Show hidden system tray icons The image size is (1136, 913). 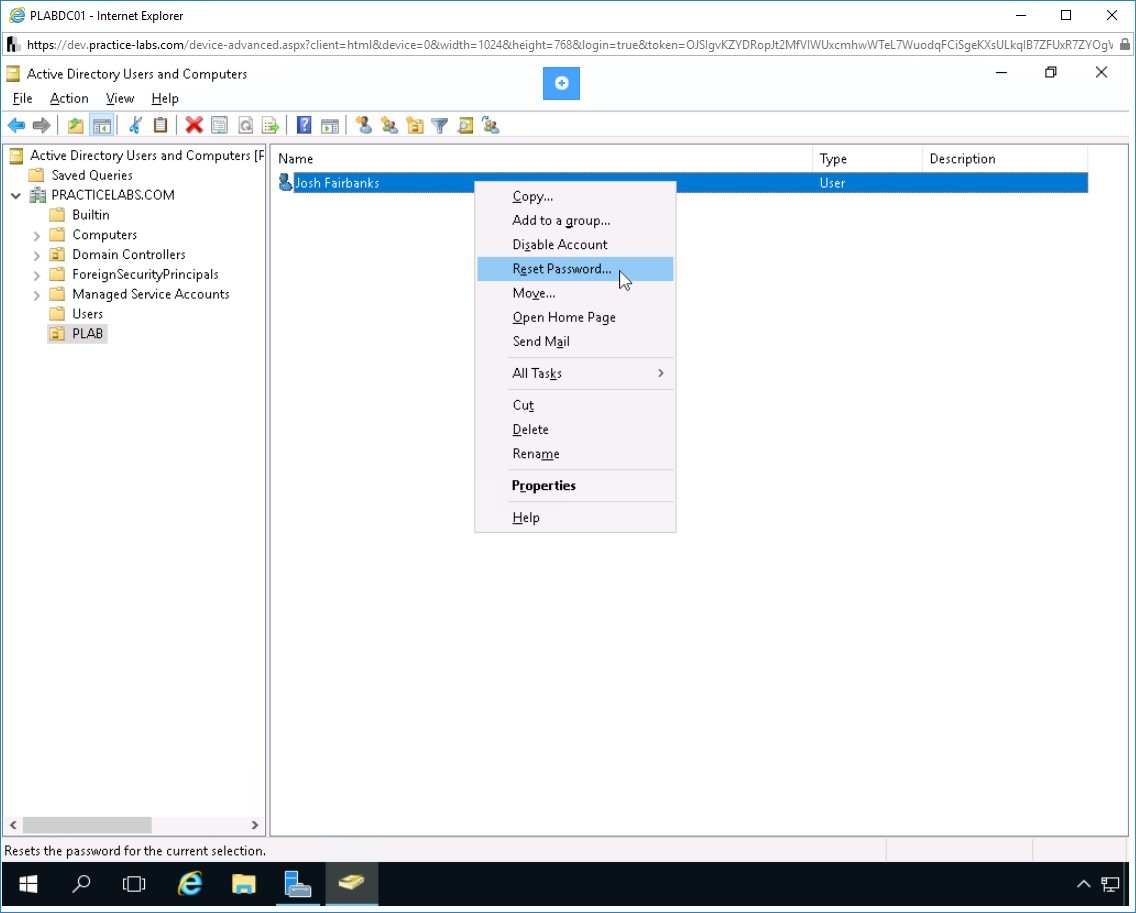[1083, 884]
